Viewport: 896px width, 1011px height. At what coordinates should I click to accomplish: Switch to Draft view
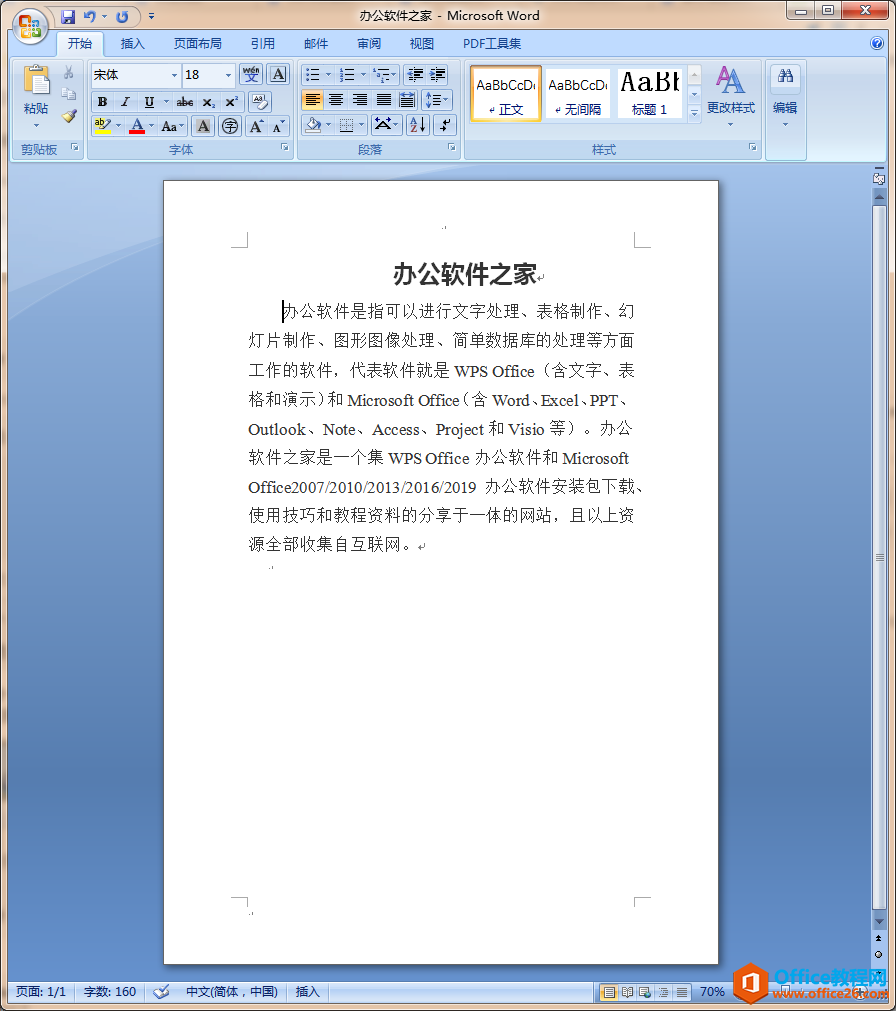coord(681,992)
